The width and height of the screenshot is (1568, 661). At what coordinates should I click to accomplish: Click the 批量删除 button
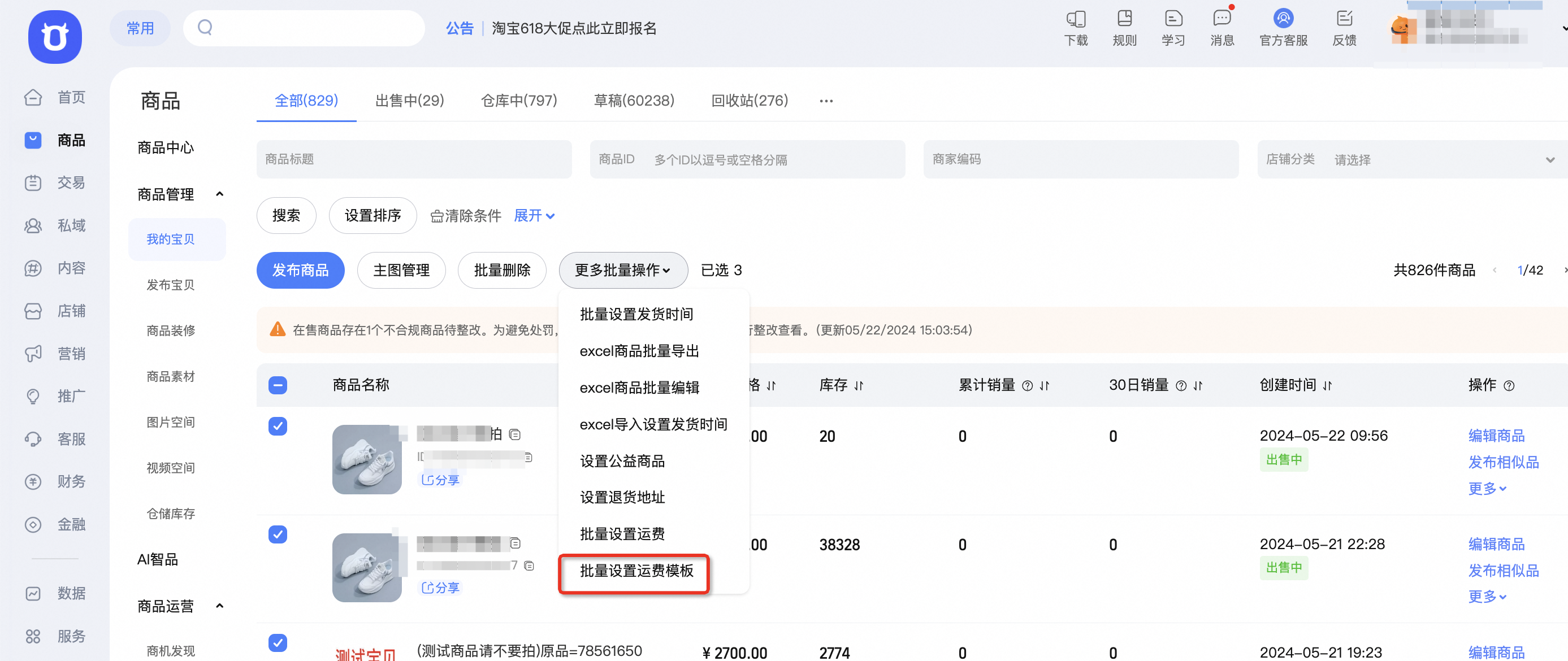501,269
